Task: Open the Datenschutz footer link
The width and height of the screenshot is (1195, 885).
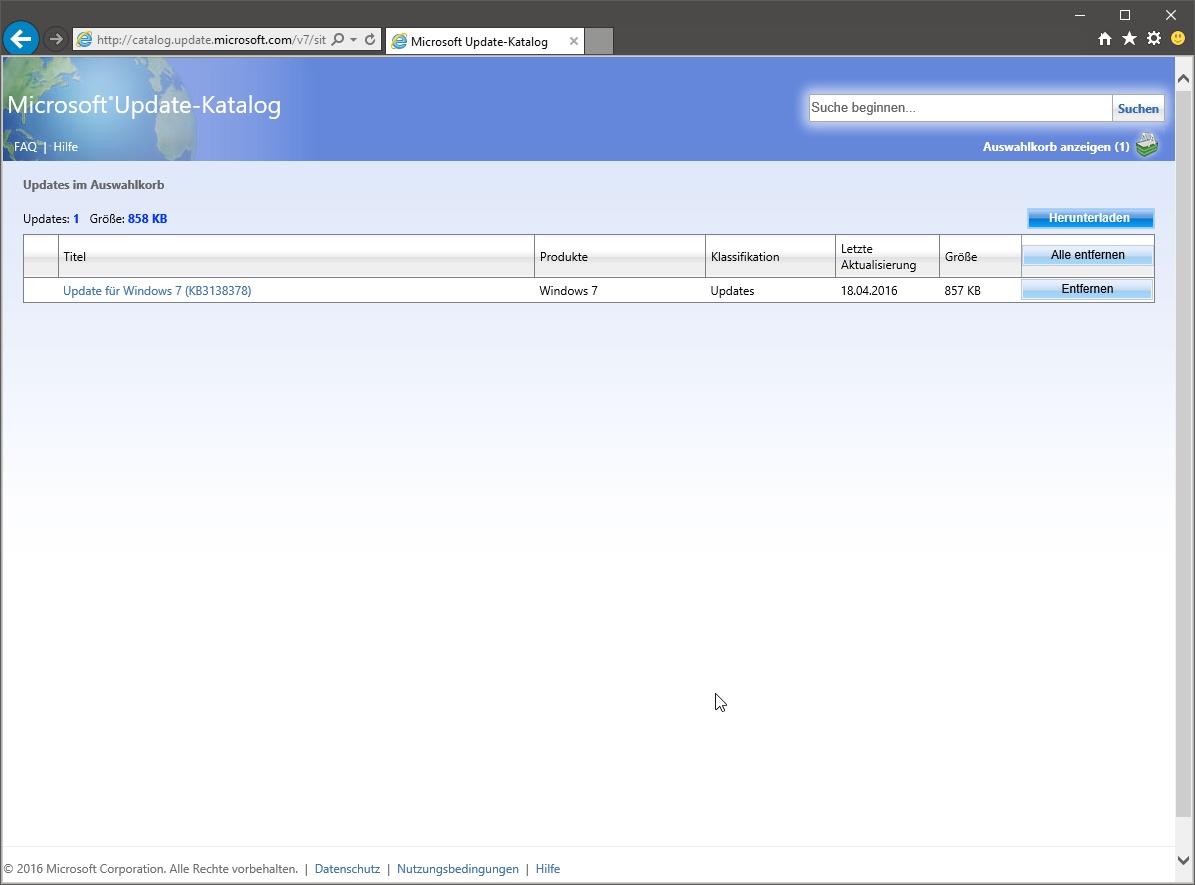Action: [348, 869]
